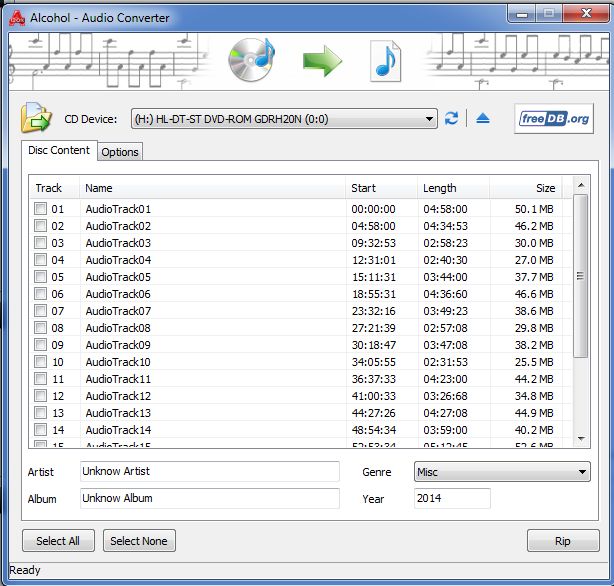Image resolution: width=614 pixels, height=586 pixels.
Task: Check the box for track 09
Action: tap(40, 345)
